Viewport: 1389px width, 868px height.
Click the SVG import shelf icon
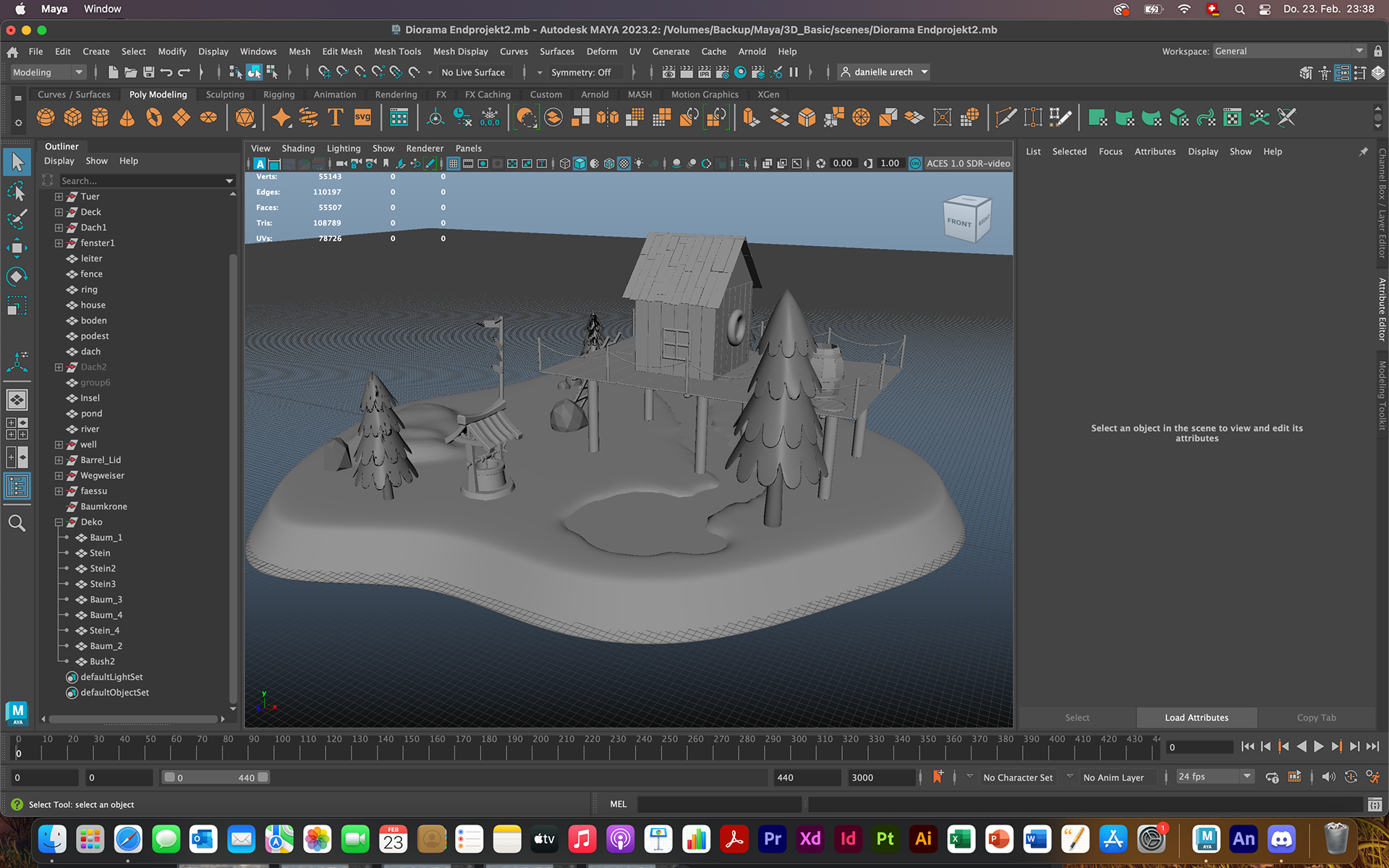(362, 117)
